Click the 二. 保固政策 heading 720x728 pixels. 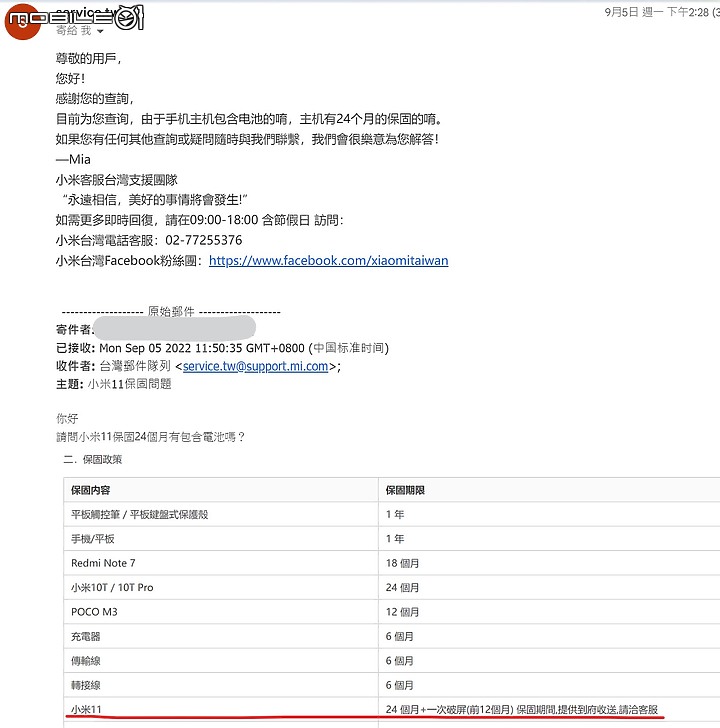(93, 459)
